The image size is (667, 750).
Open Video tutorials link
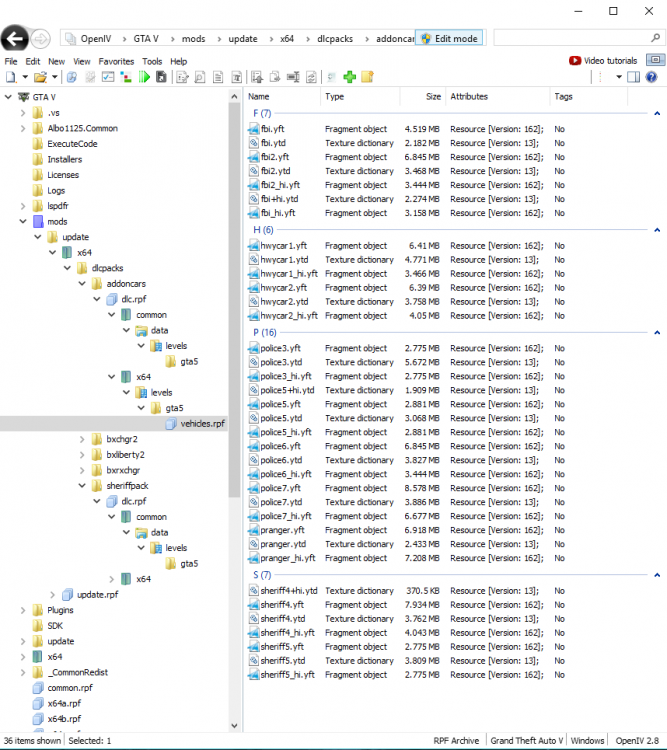[x=611, y=61]
